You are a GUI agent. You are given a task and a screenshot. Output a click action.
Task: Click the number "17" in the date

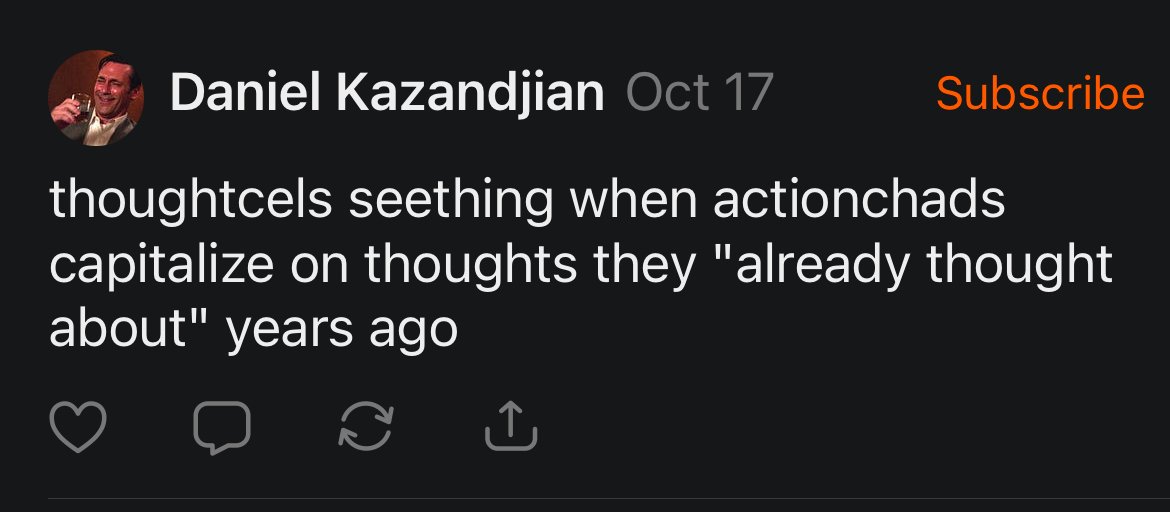coord(748,94)
